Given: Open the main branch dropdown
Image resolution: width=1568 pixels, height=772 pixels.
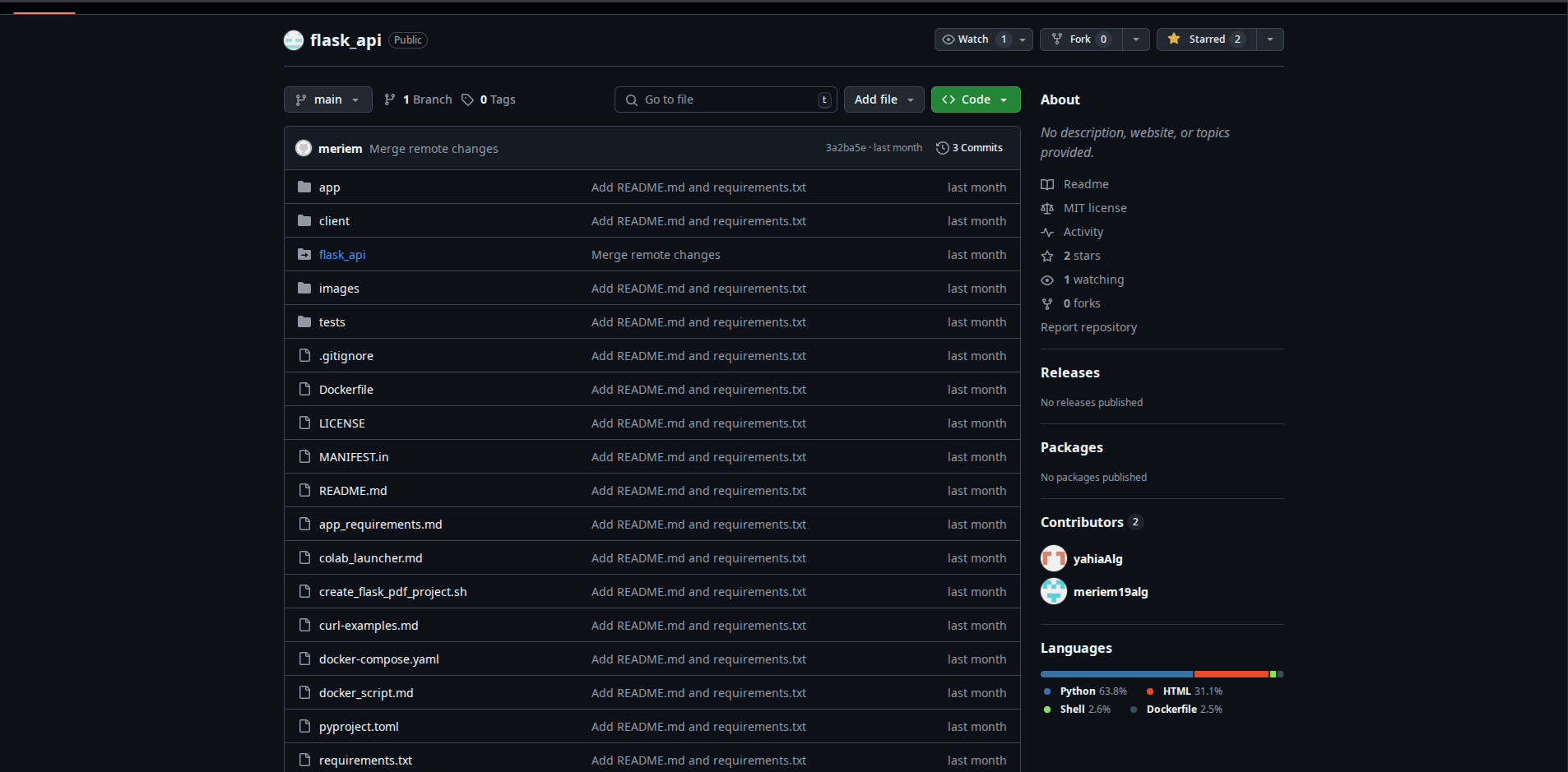Looking at the screenshot, I should (x=327, y=99).
